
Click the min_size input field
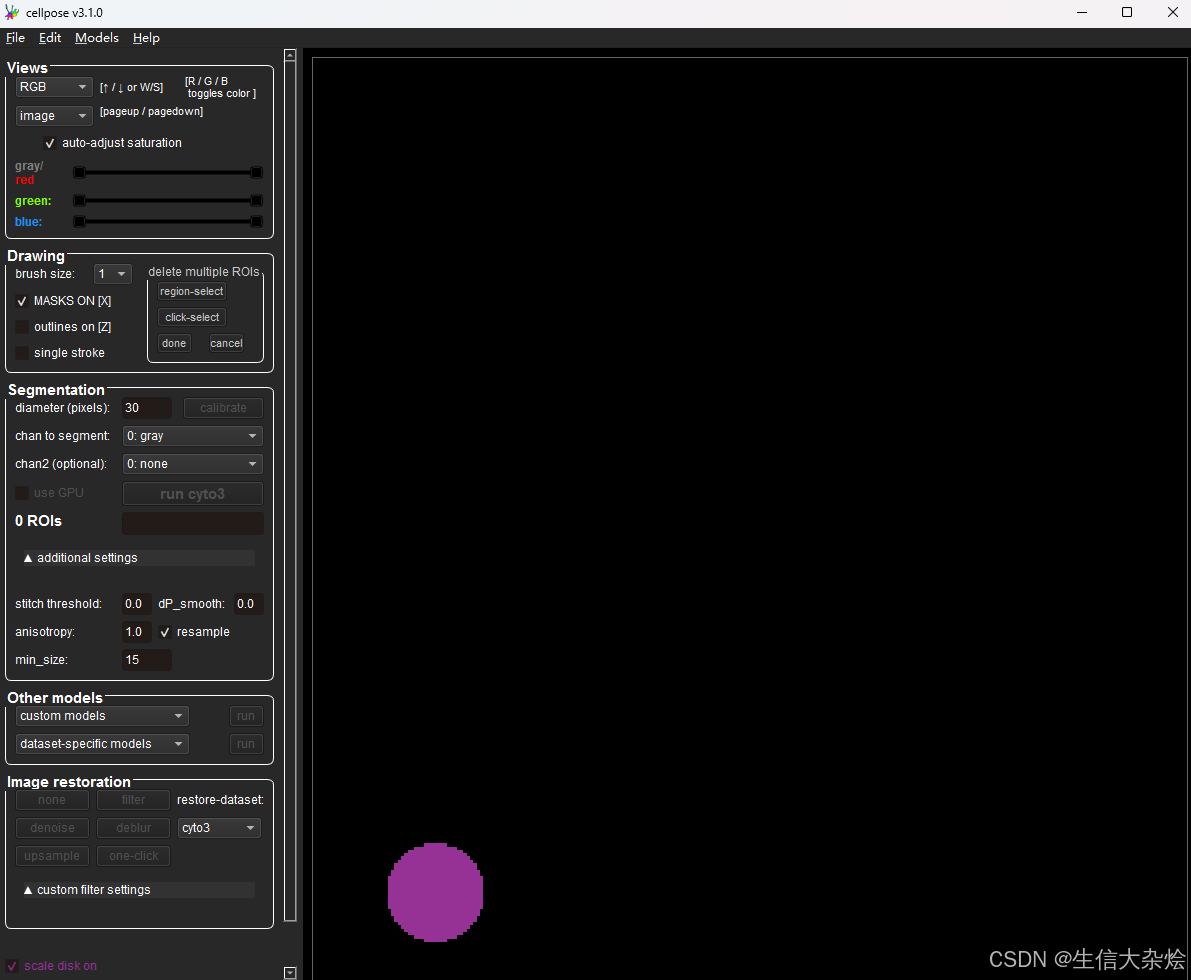pos(147,660)
